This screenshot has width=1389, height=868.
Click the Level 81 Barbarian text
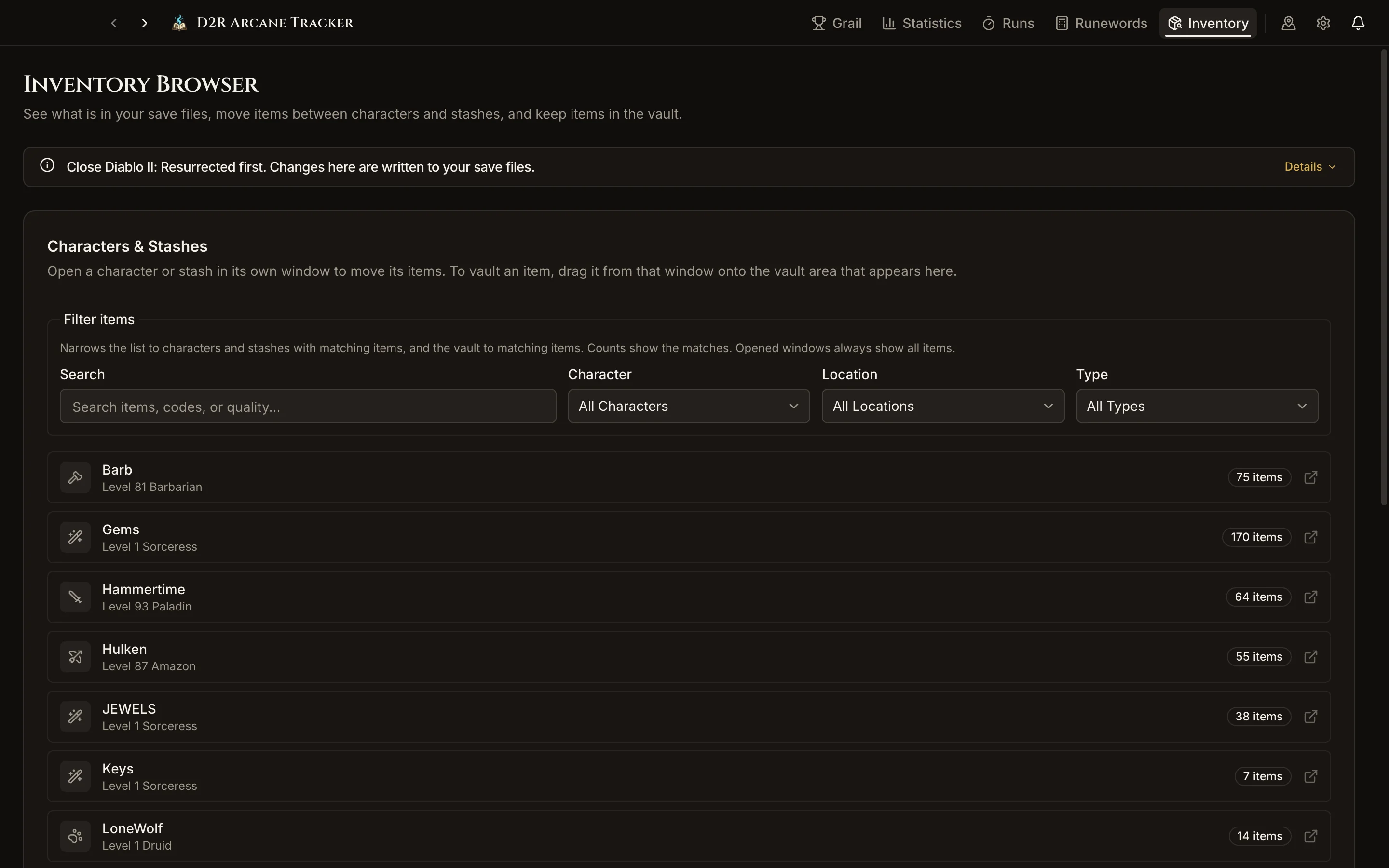(152, 487)
